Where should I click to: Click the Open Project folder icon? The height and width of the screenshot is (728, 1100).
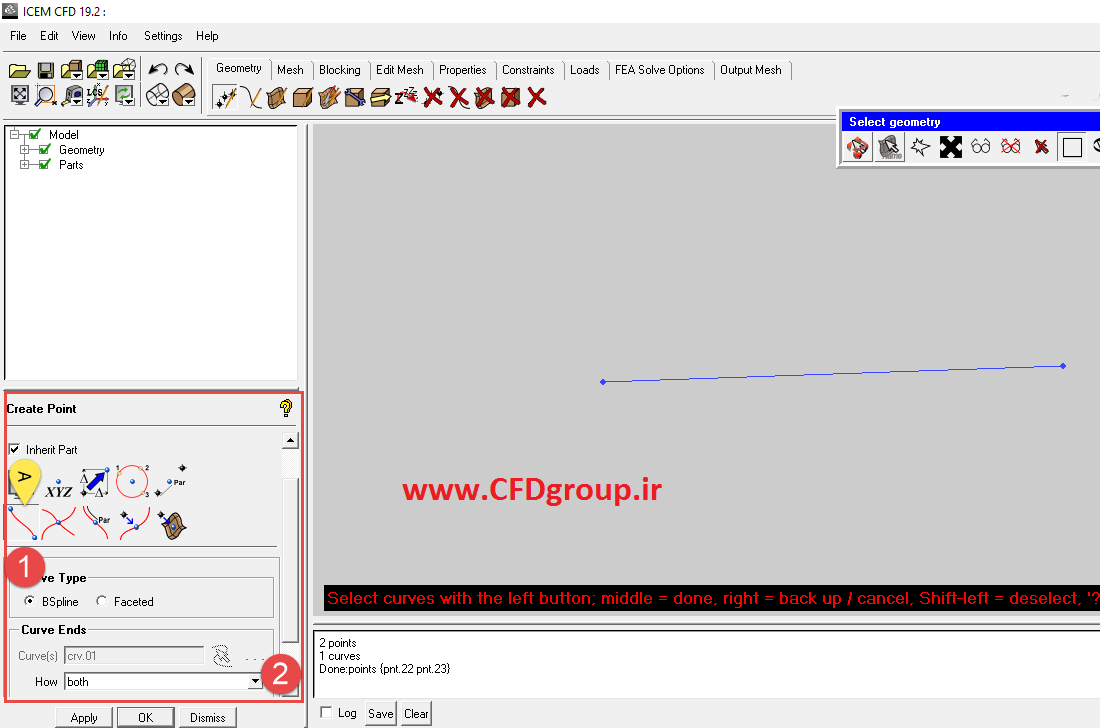pyautogui.click(x=19, y=71)
